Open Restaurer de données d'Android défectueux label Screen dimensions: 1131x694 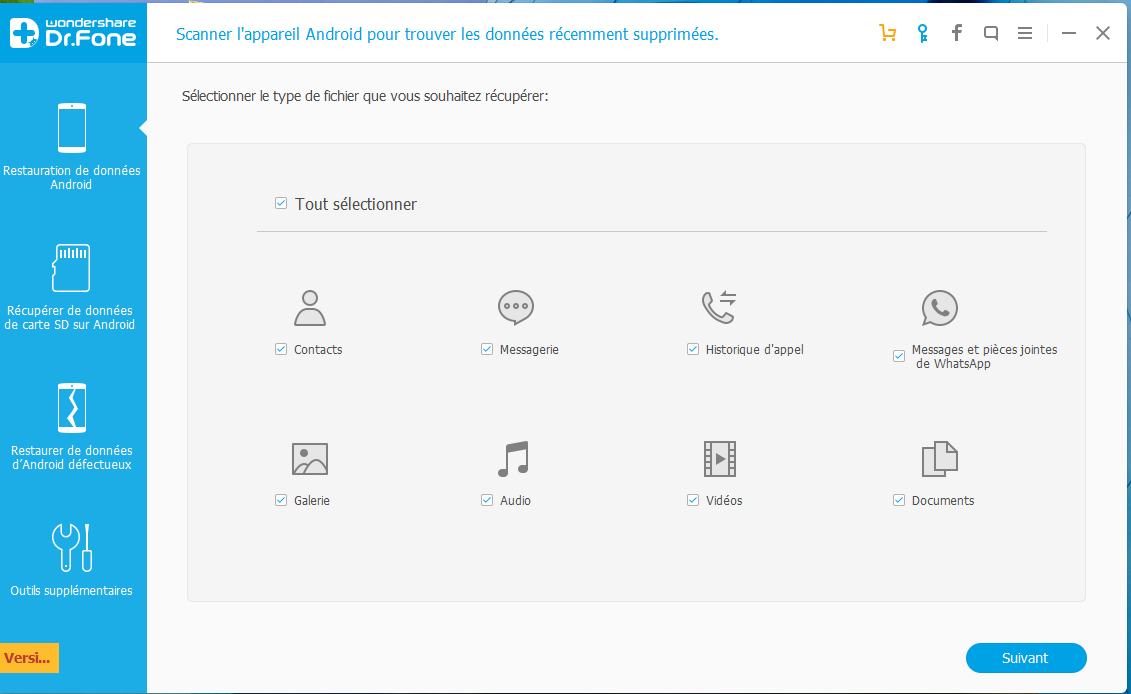pyautogui.click(x=71, y=457)
